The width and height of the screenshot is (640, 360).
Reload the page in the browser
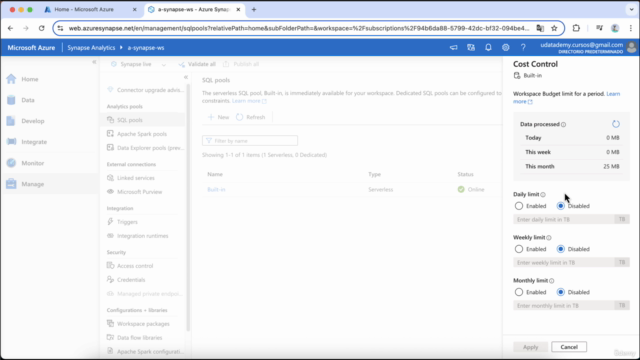(x=42, y=28)
